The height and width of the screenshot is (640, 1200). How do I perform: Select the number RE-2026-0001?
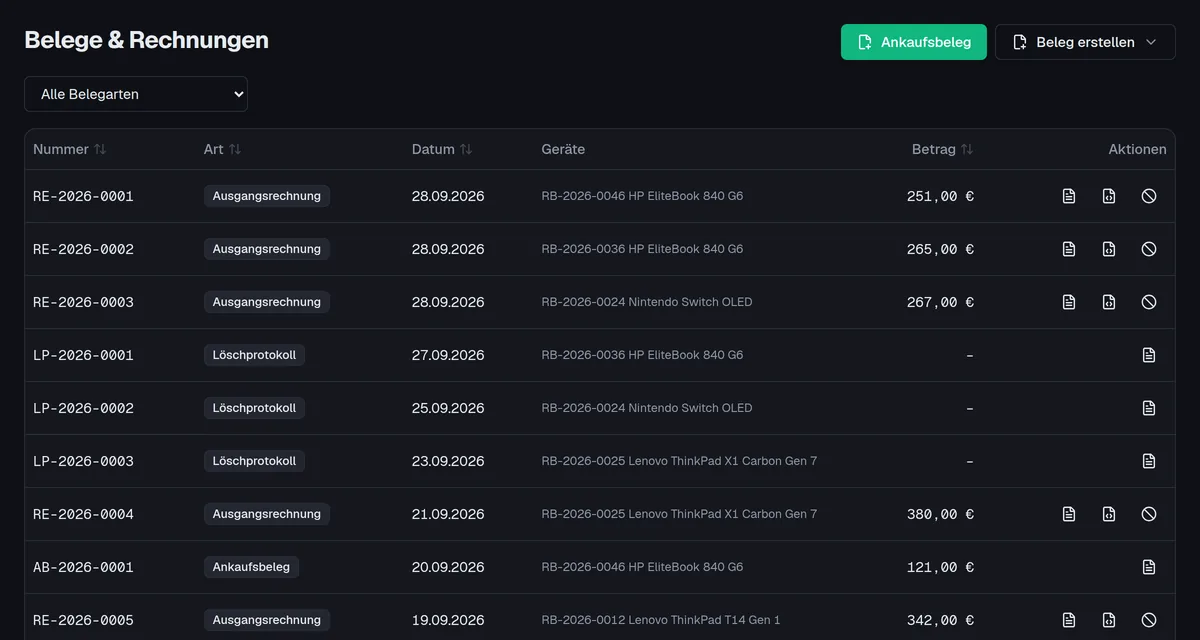[83, 196]
